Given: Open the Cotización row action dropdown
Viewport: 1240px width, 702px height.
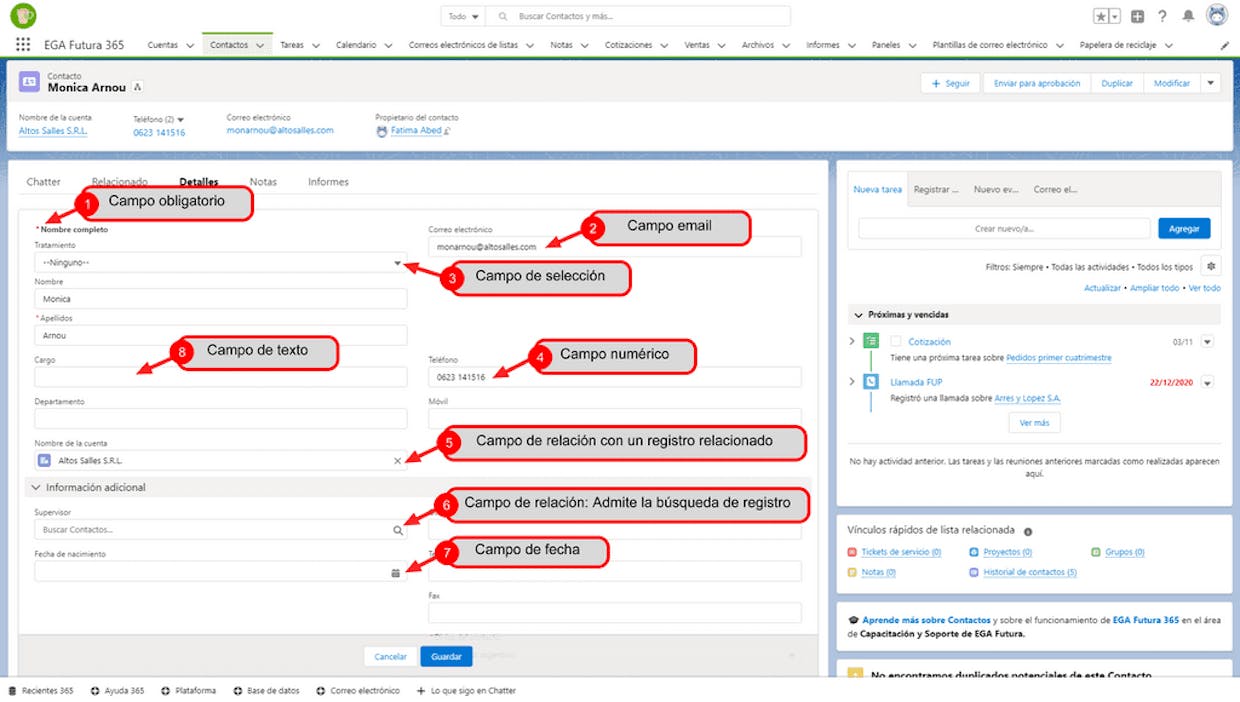Looking at the screenshot, I should (1207, 342).
